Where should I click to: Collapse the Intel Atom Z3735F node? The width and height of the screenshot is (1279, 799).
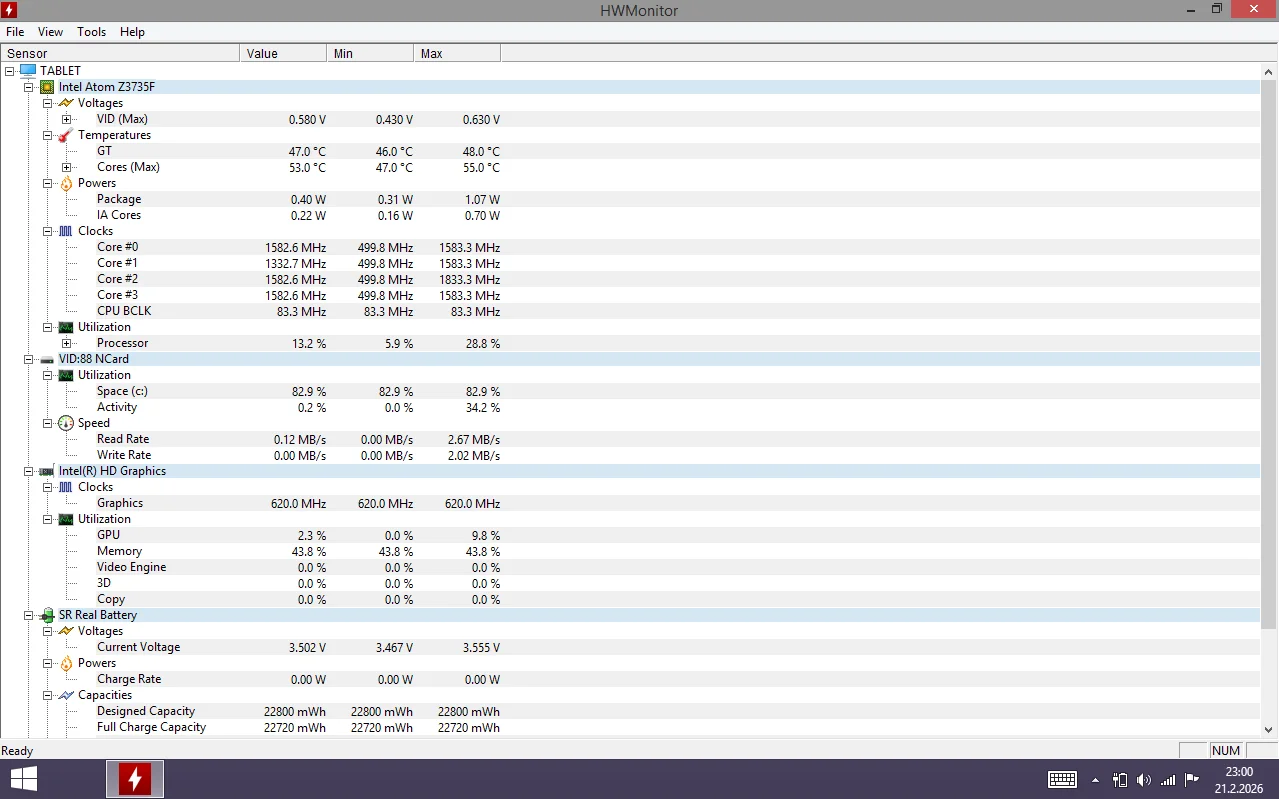29,87
